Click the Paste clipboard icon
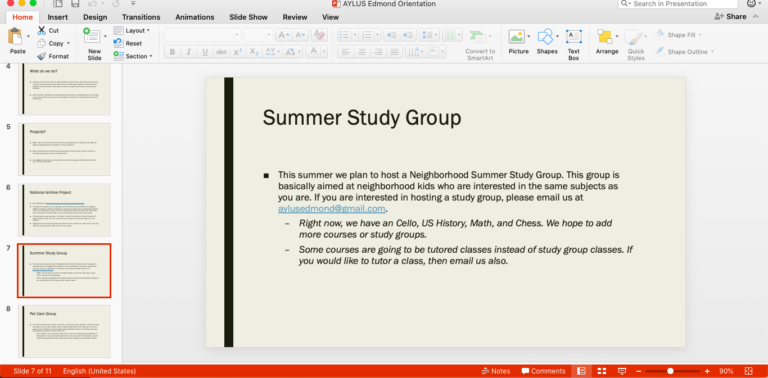The height and width of the screenshot is (378, 768). [x=16, y=37]
